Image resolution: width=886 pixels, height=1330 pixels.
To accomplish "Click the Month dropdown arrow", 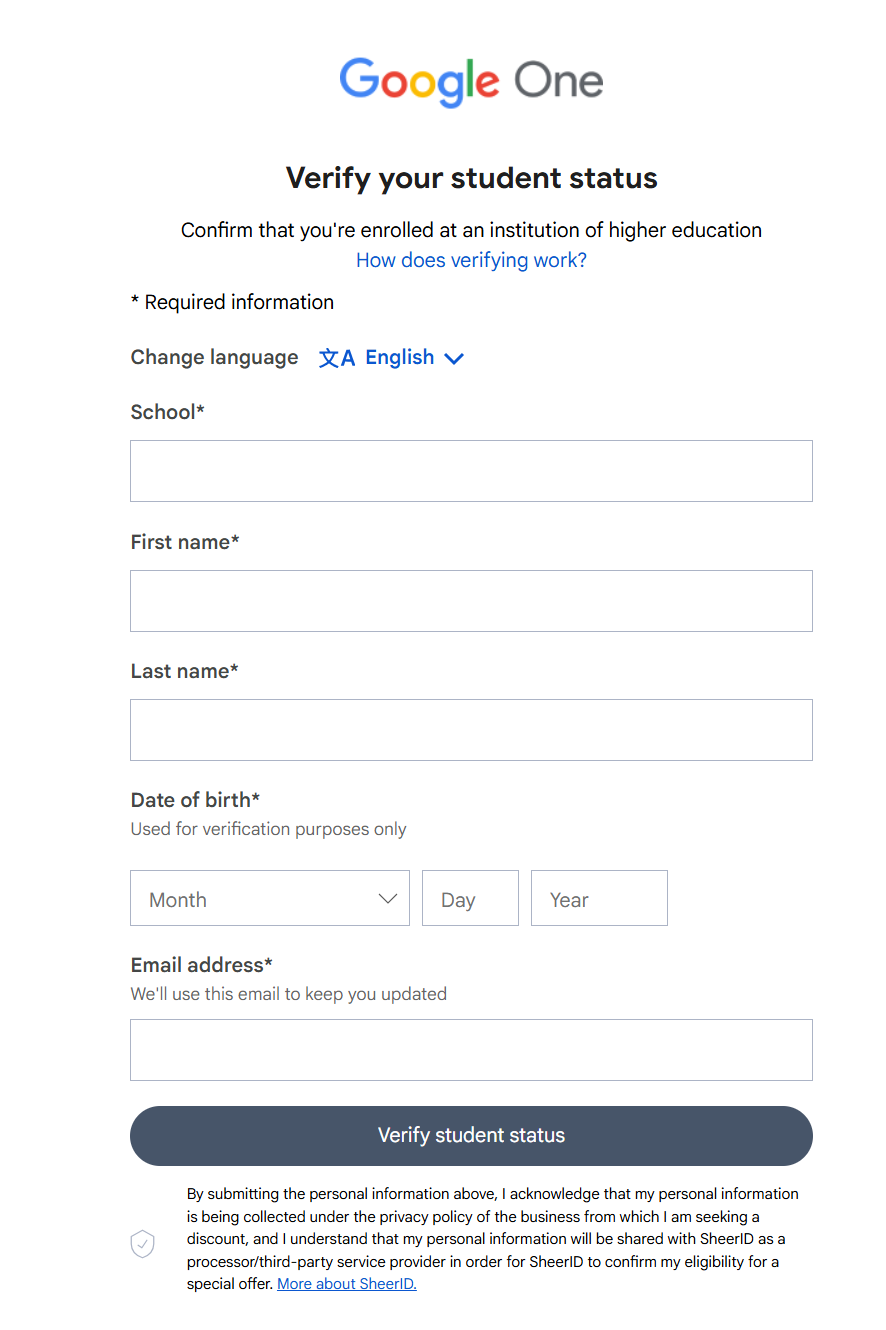I will [388, 899].
